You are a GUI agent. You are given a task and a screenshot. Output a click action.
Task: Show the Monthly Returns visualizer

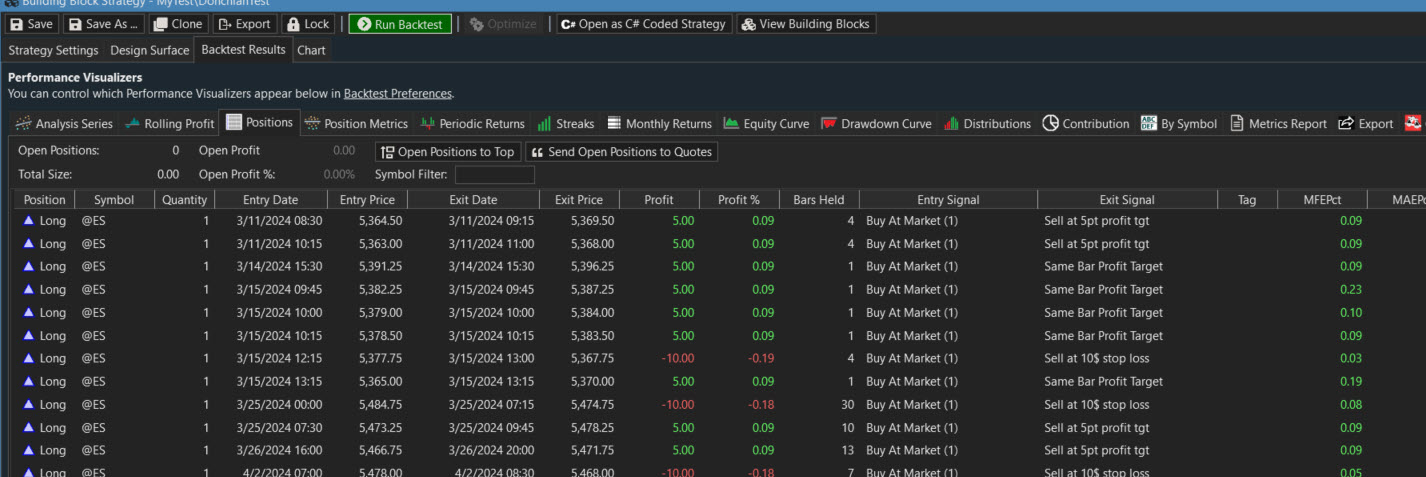659,124
